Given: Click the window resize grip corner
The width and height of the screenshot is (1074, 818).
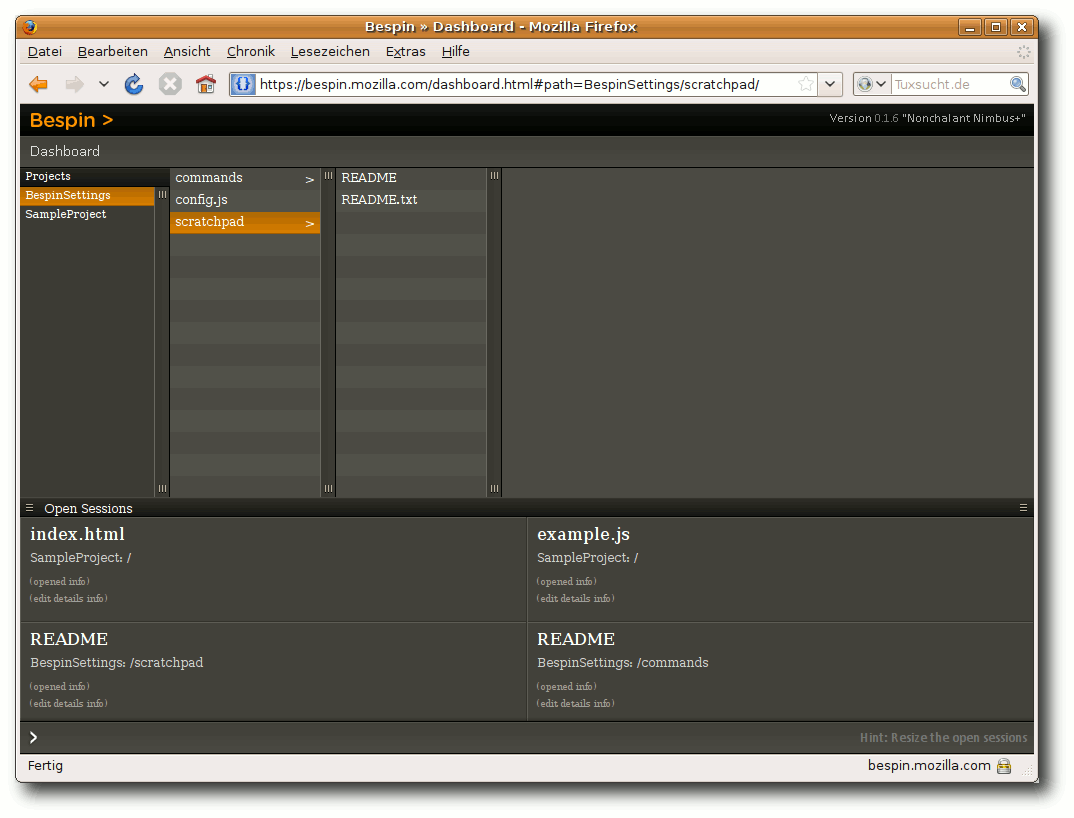Looking at the screenshot, I should [1027, 770].
